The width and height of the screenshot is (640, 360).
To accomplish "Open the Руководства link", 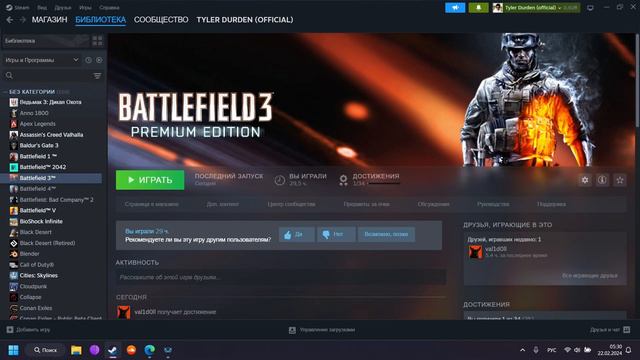I will [493, 204].
